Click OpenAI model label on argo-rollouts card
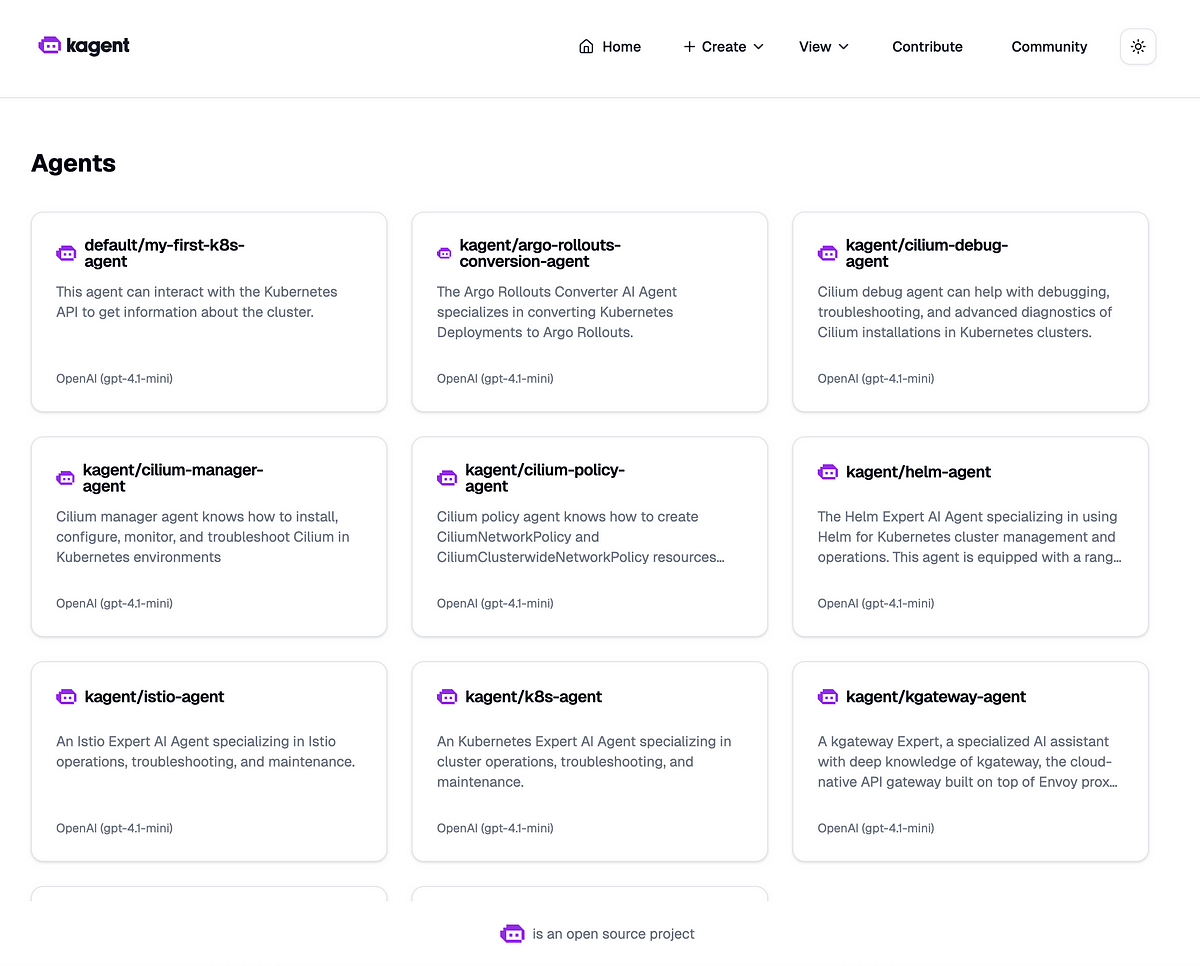Viewport: 1200px width, 966px height. tap(495, 378)
